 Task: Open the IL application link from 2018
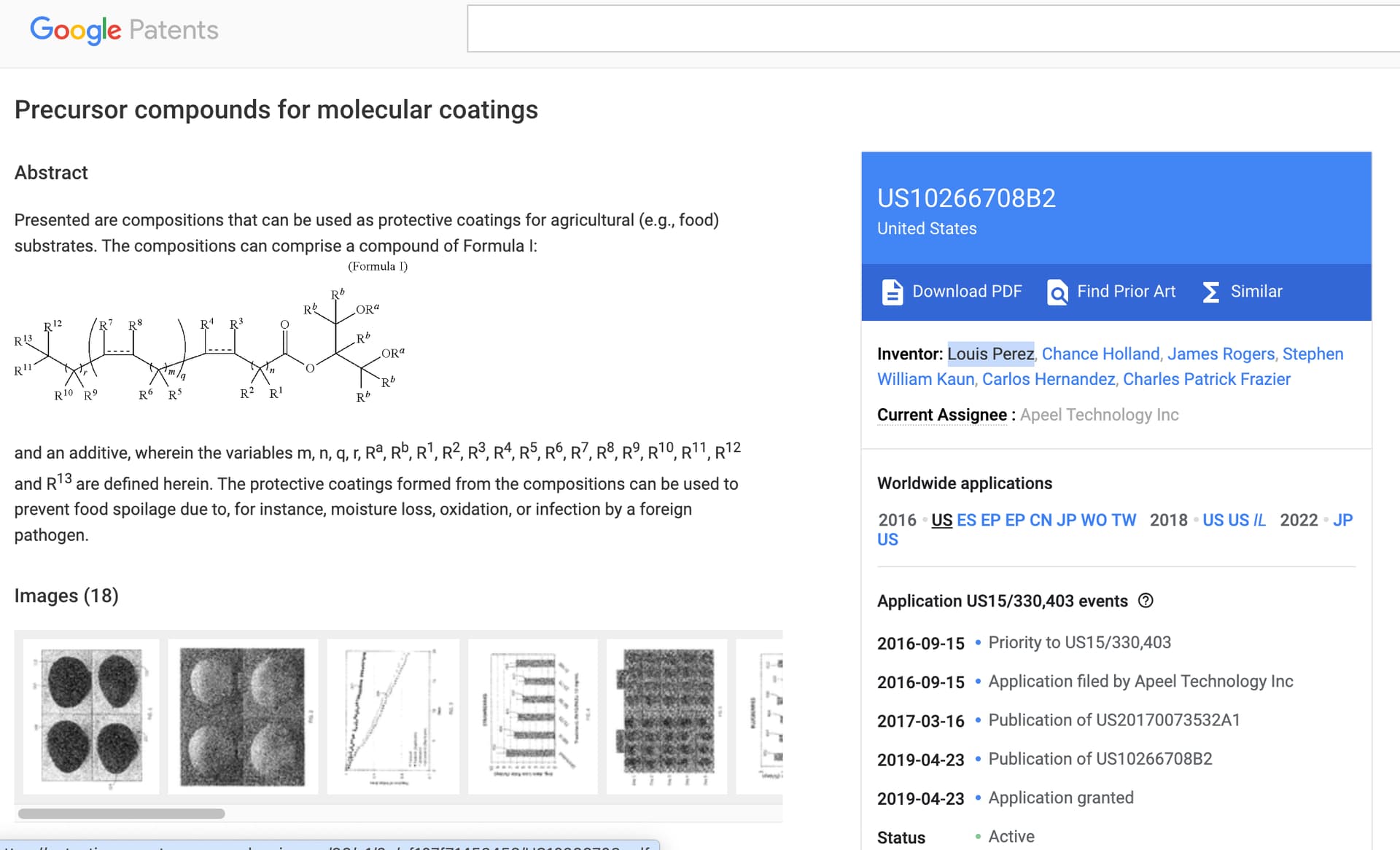[x=1259, y=520]
